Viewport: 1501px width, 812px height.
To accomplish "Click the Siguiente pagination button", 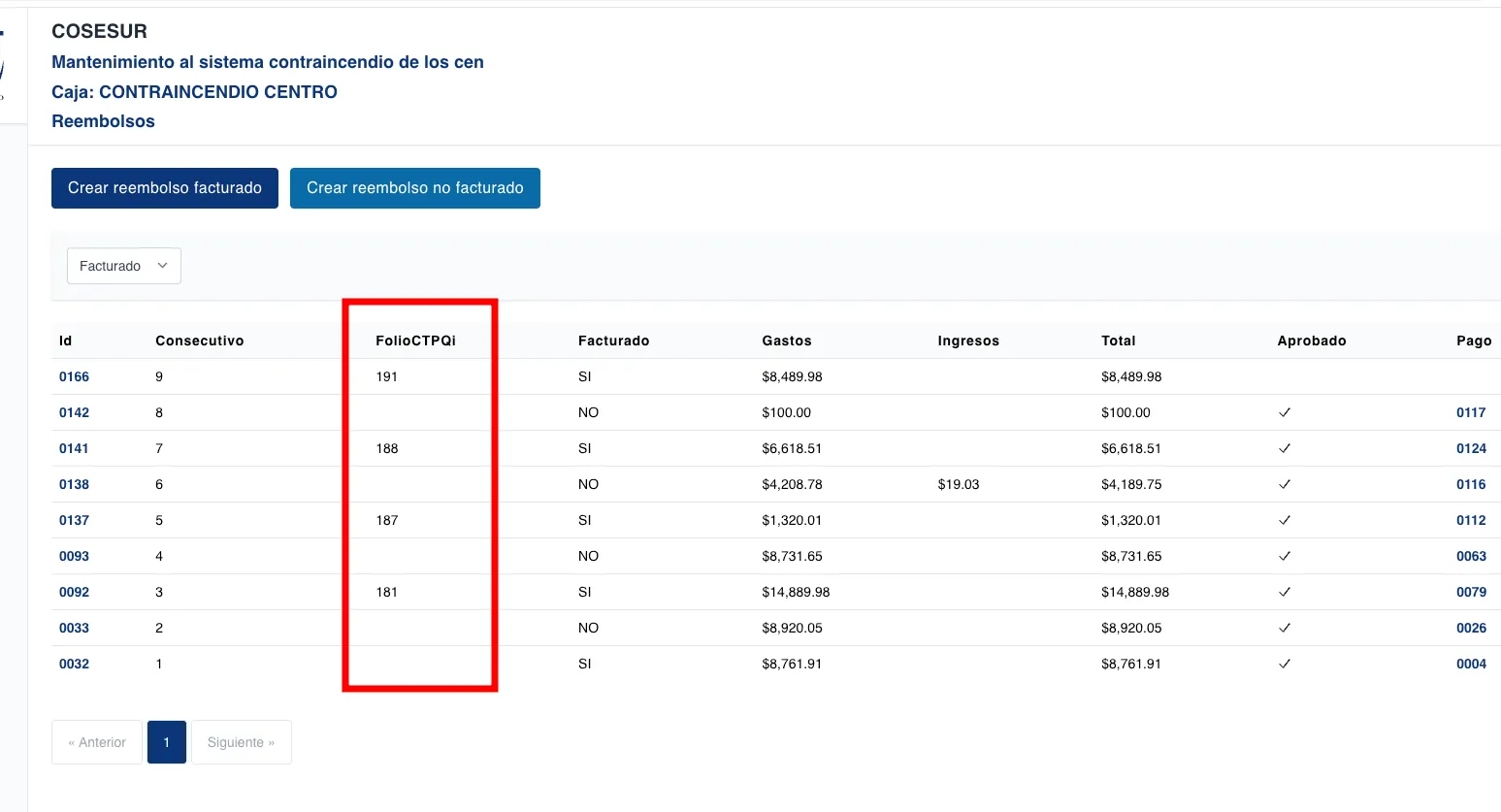I will 241,742.
